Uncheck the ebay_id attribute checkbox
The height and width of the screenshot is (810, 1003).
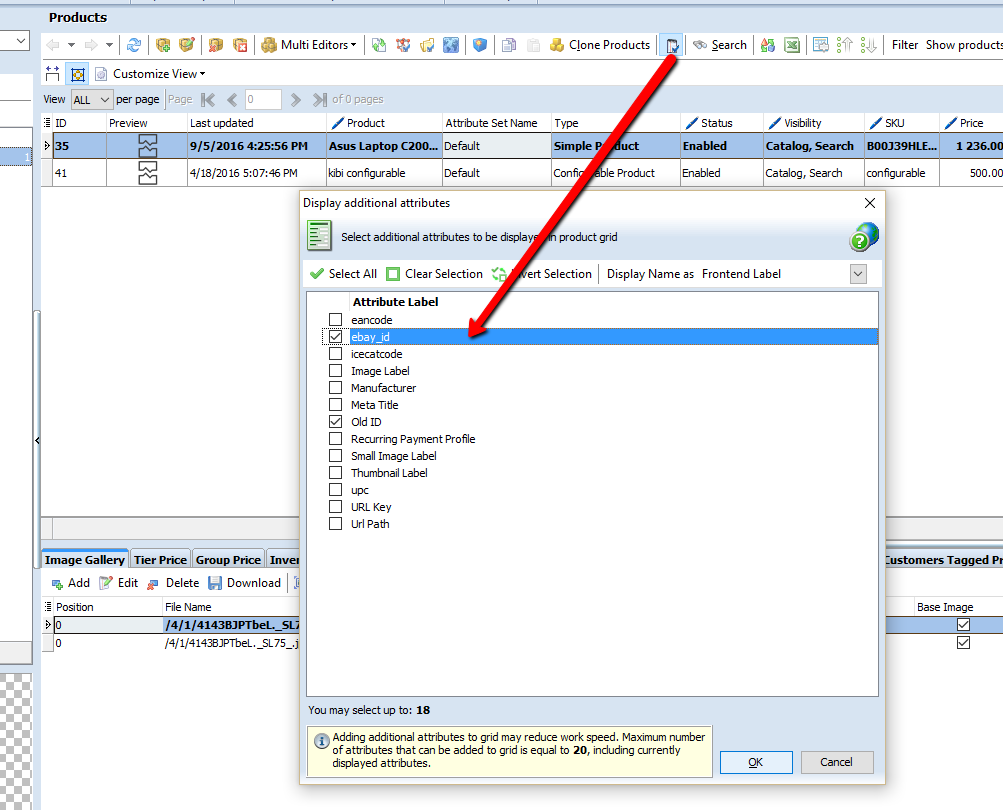click(x=336, y=337)
